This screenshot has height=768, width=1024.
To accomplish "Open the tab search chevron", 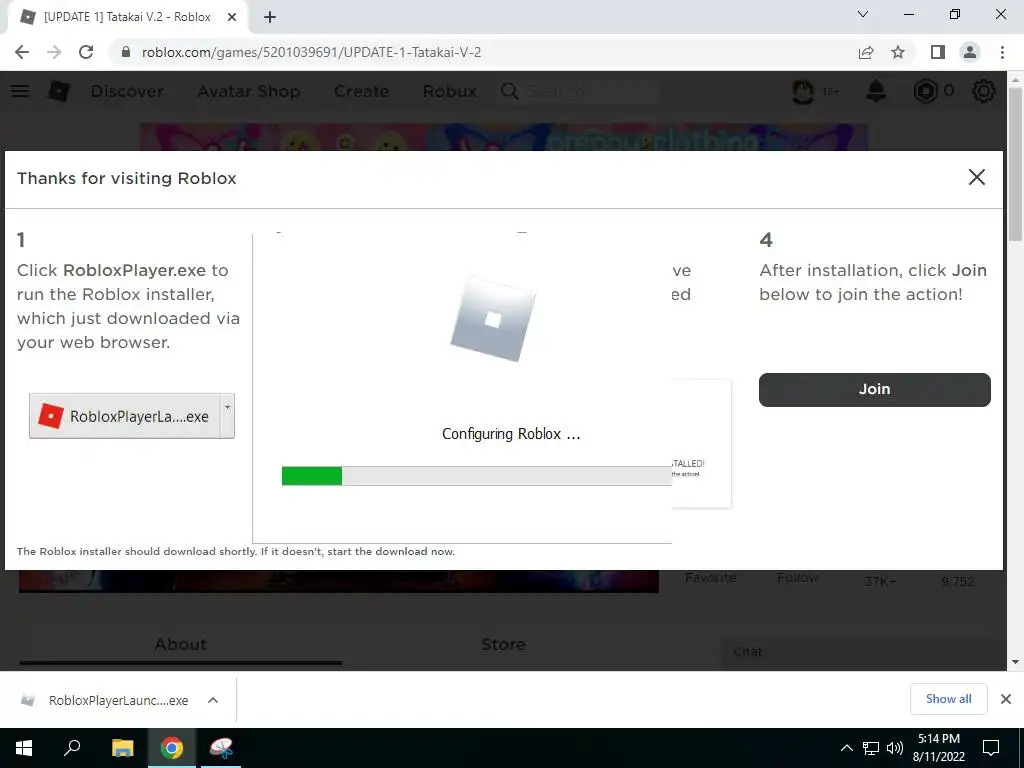I will coord(863,14).
